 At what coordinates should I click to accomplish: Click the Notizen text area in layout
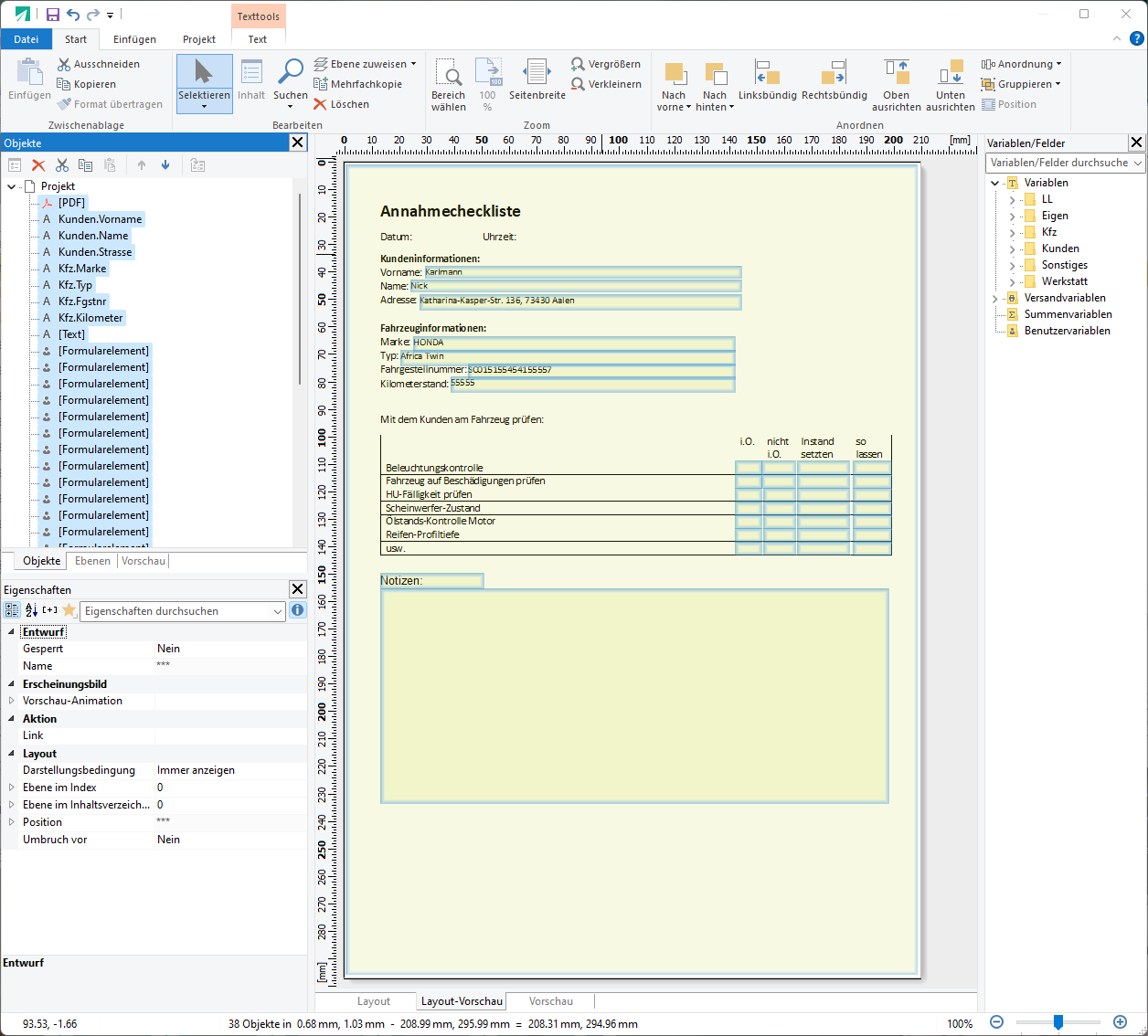pyautogui.click(x=634, y=696)
